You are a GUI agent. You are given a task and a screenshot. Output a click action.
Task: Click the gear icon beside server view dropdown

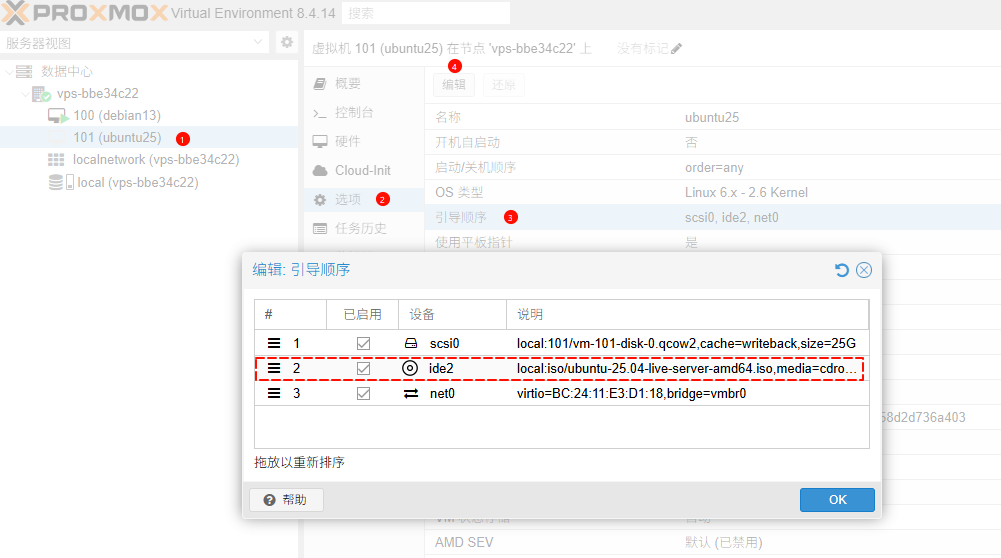286,42
